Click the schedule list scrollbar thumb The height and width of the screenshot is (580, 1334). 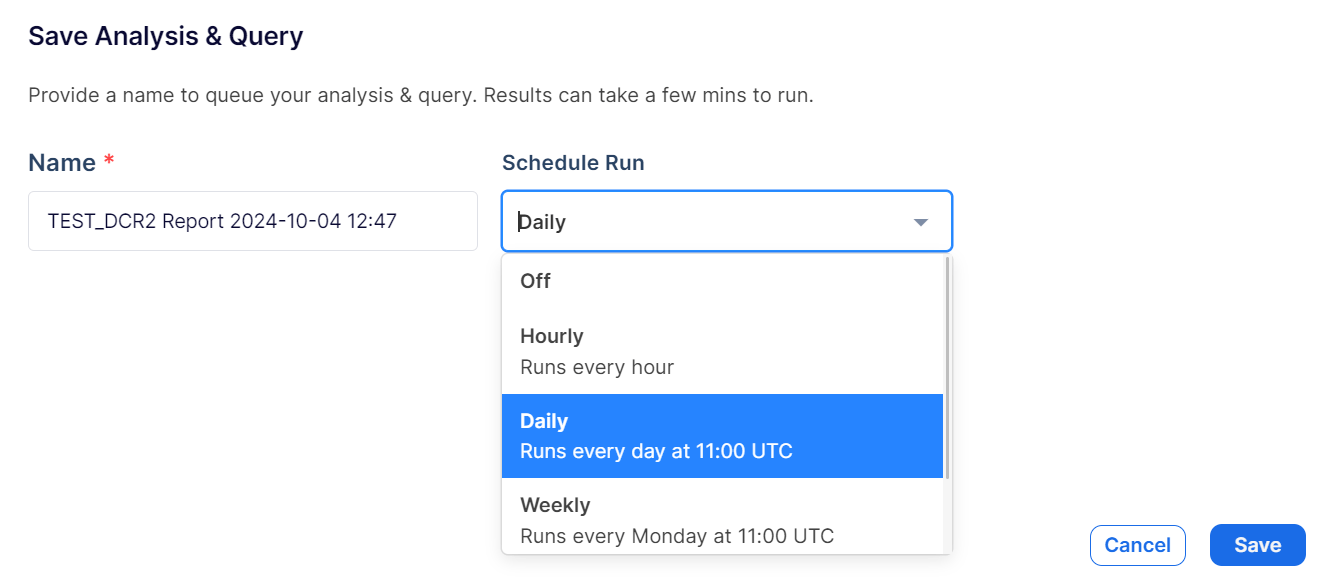[x=947, y=369]
